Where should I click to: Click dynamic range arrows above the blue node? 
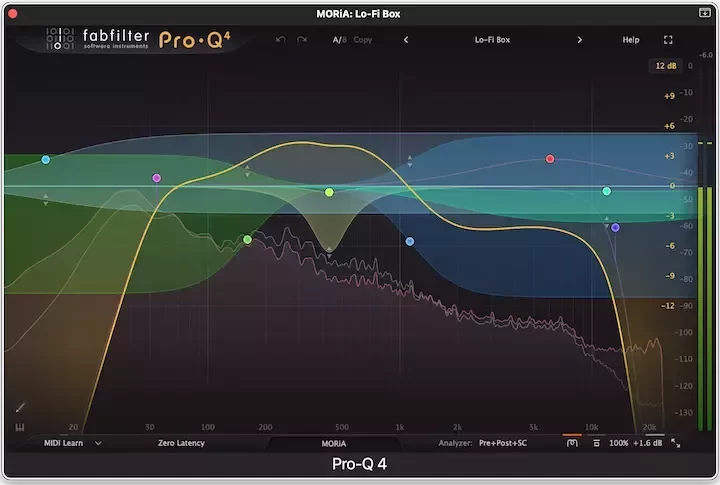(410, 161)
